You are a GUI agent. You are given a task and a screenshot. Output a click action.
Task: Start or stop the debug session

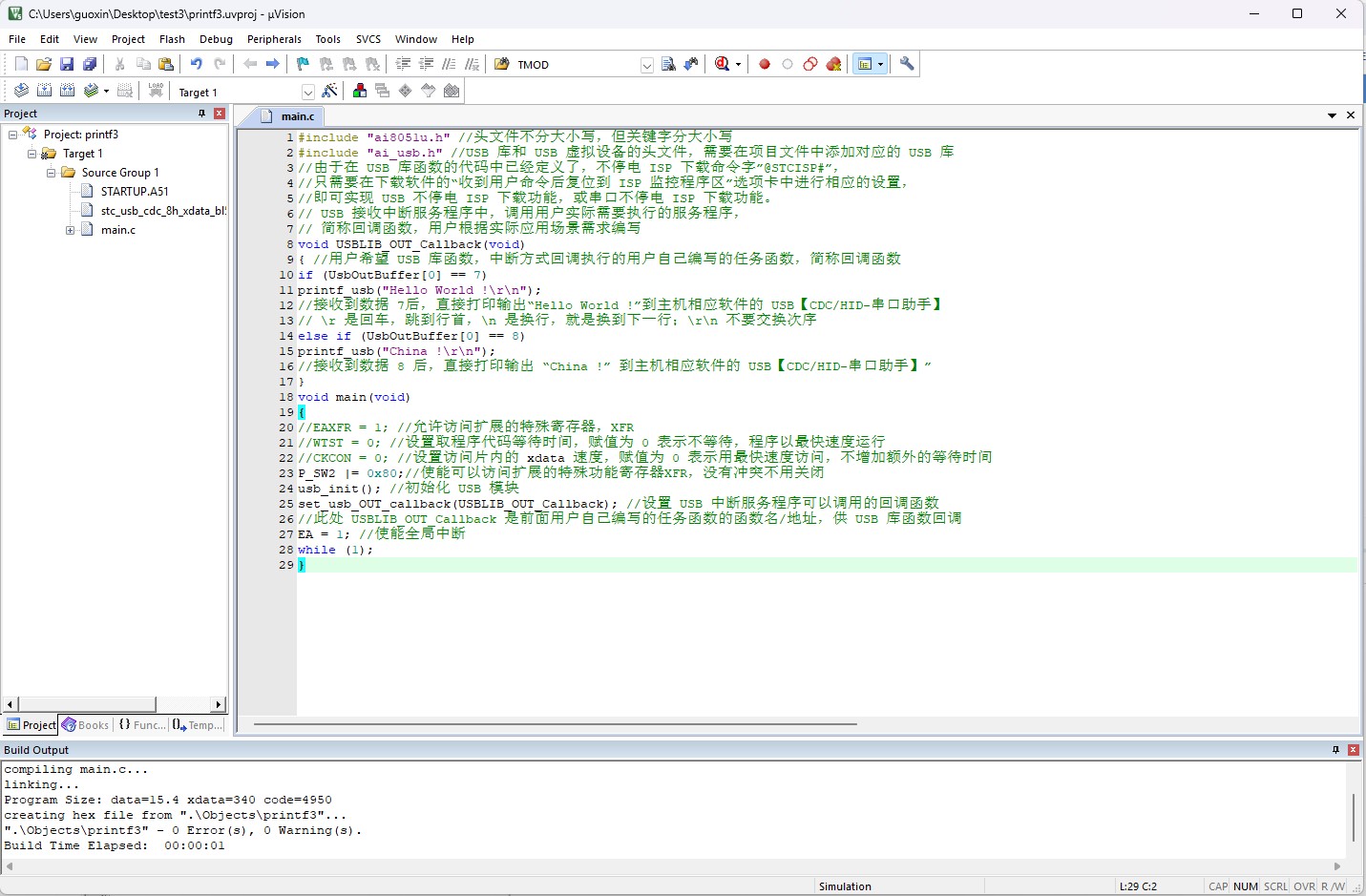[x=723, y=64]
